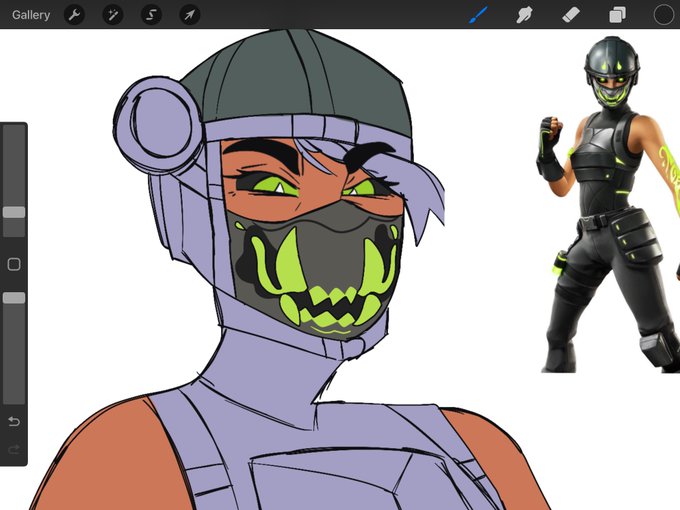Open the Gallery view
Viewport: 680px width, 510px height.
[31, 15]
